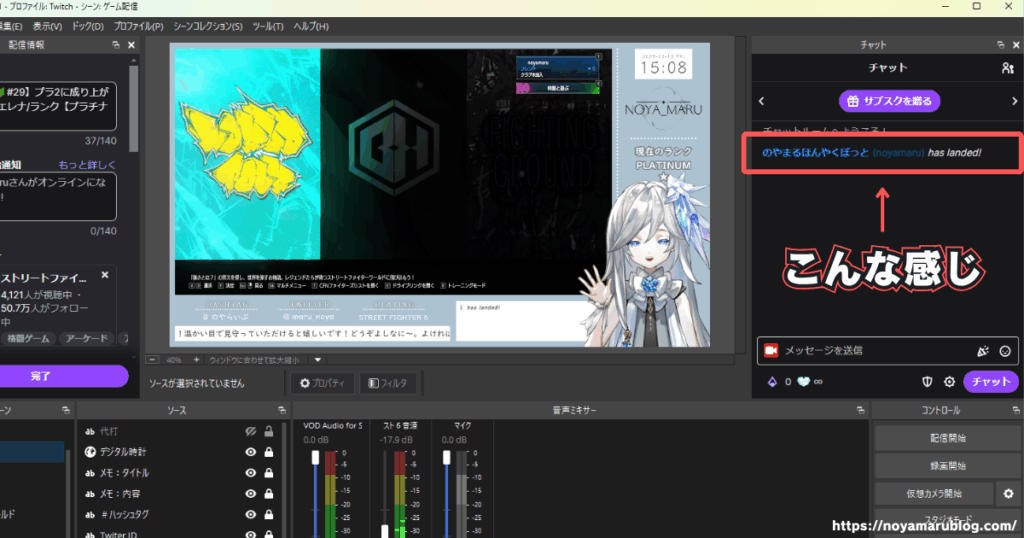This screenshot has width=1024, height=538.
Task: Open the preview scaling dropdown arrow
Action: pos(318,359)
